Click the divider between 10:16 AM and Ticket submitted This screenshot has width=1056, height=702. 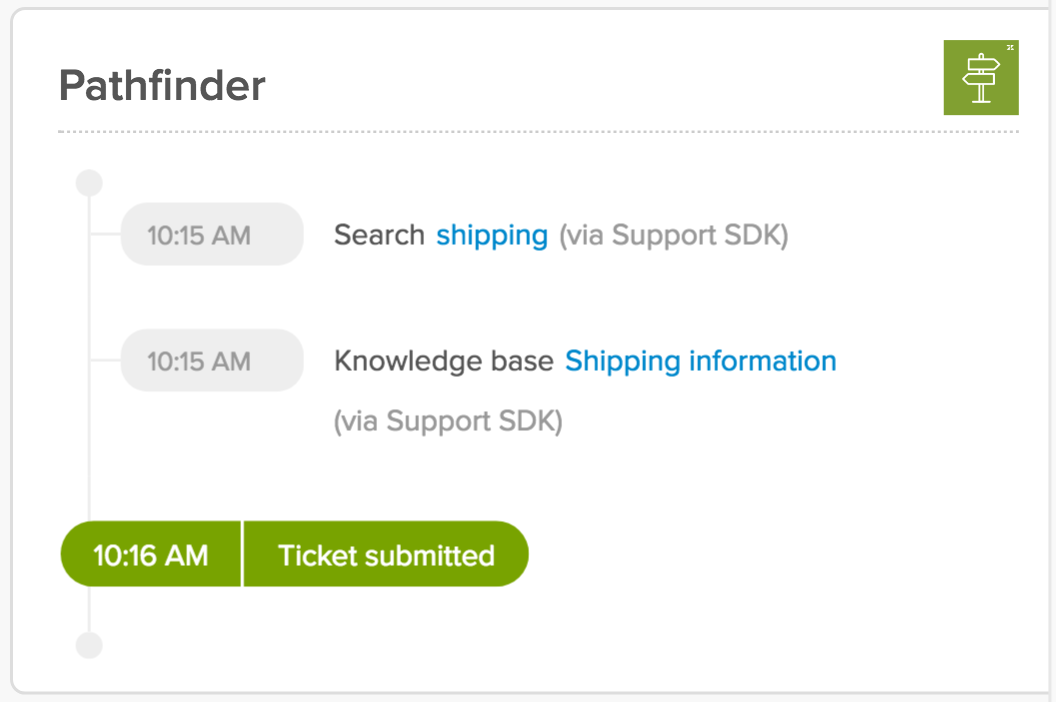tap(242, 554)
